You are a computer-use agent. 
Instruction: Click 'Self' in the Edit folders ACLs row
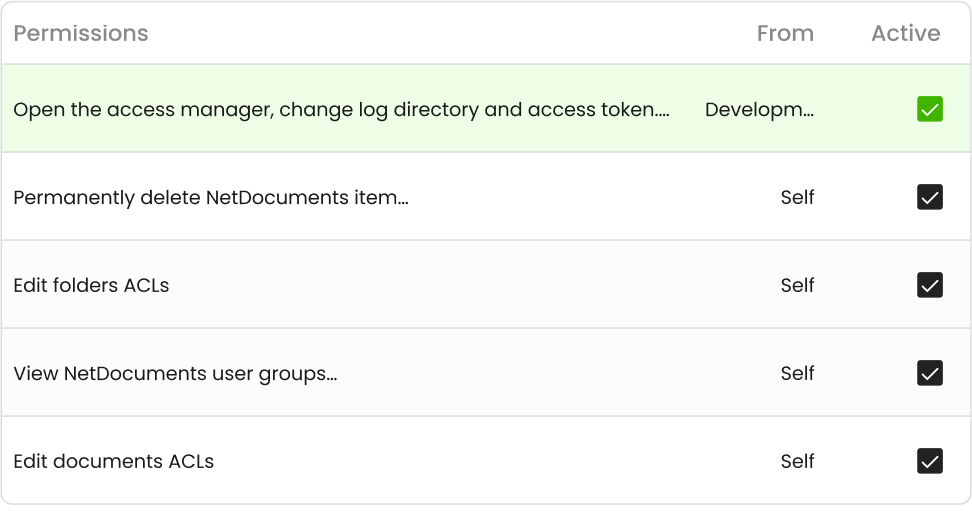[x=797, y=285]
